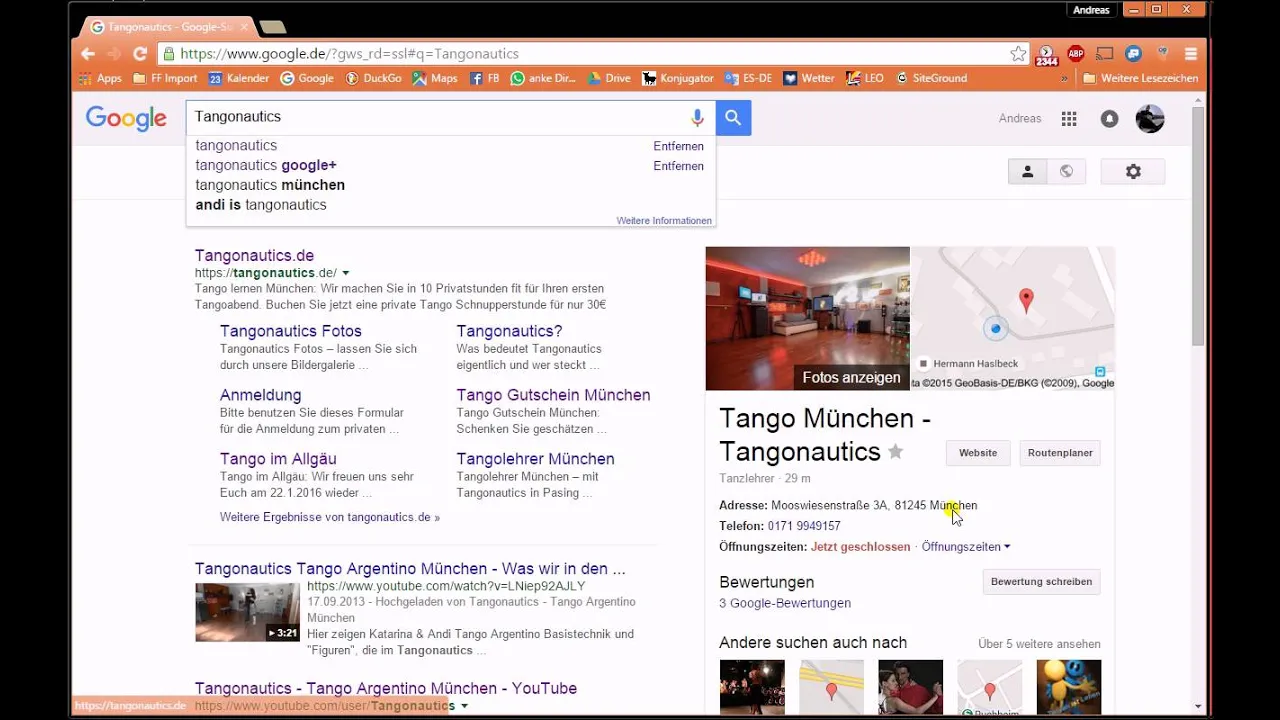The image size is (1280, 720).
Task: Open the ES-DE translate bookmark
Action: (749, 78)
